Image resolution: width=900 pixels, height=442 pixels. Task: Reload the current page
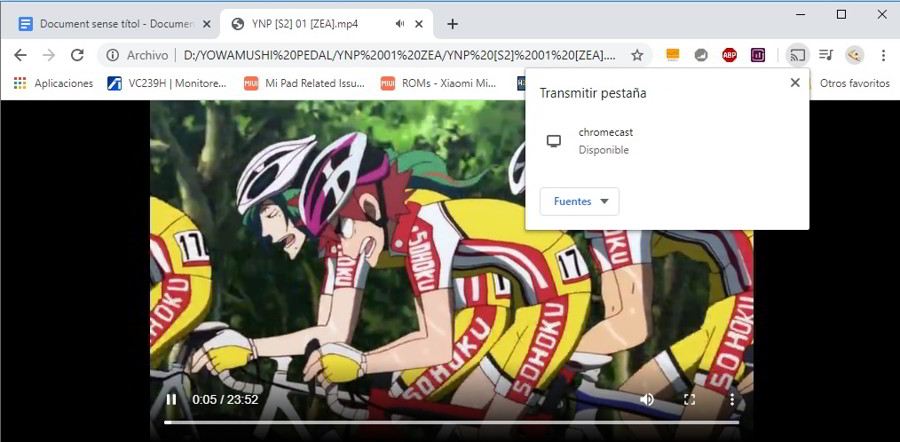[x=77, y=55]
